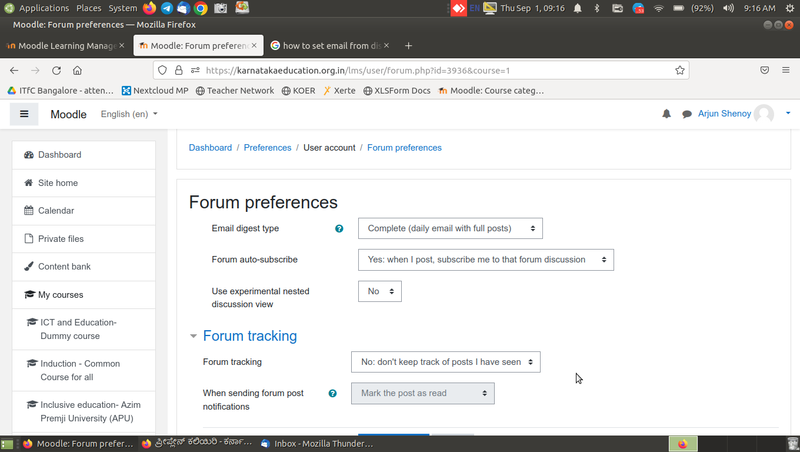This screenshot has height=452, width=800.
Task: Open ICT and Education Dummy course
Action: tap(84, 330)
